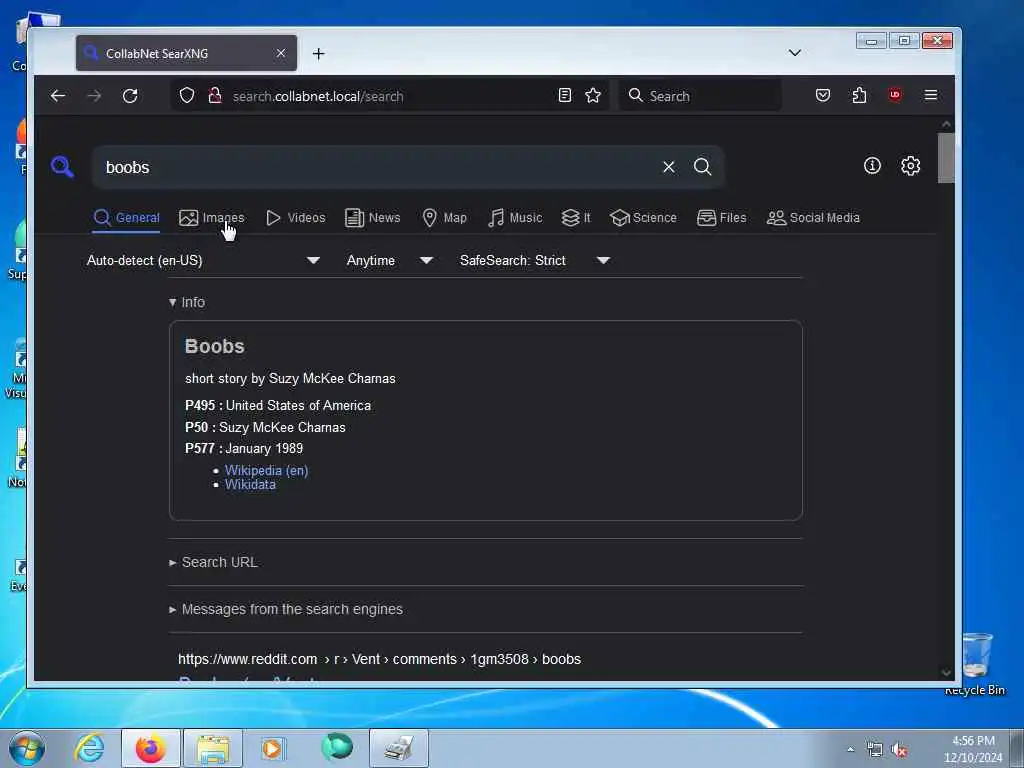The image size is (1024, 768).
Task: Open the Firefox hamburger menu
Action: [x=931, y=95]
